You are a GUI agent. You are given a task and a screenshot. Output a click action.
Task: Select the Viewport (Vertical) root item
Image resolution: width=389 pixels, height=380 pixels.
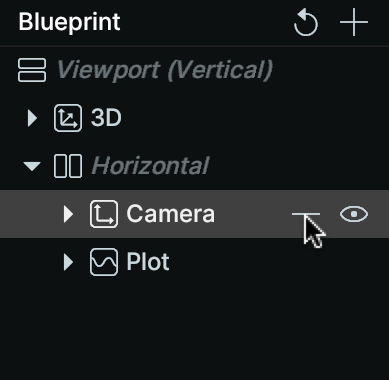click(165, 70)
